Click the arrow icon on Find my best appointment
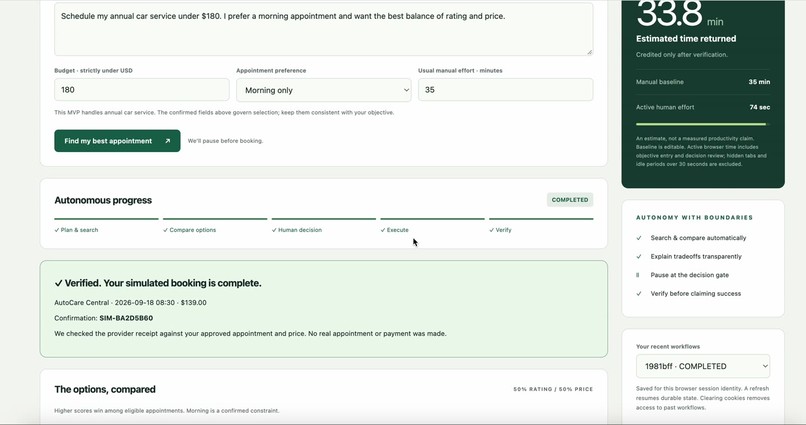 click(167, 141)
